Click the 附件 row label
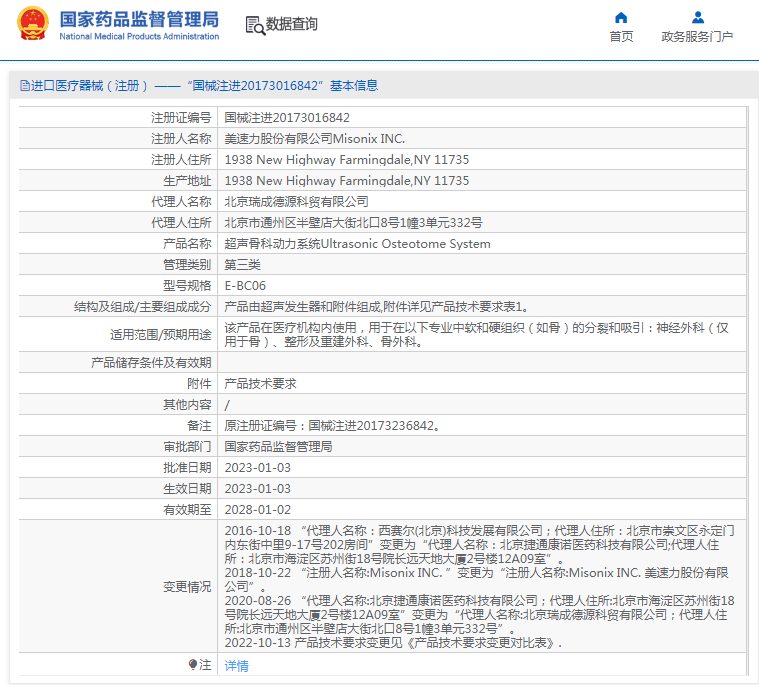This screenshot has width=759, height=685. [x=199, y=384]
